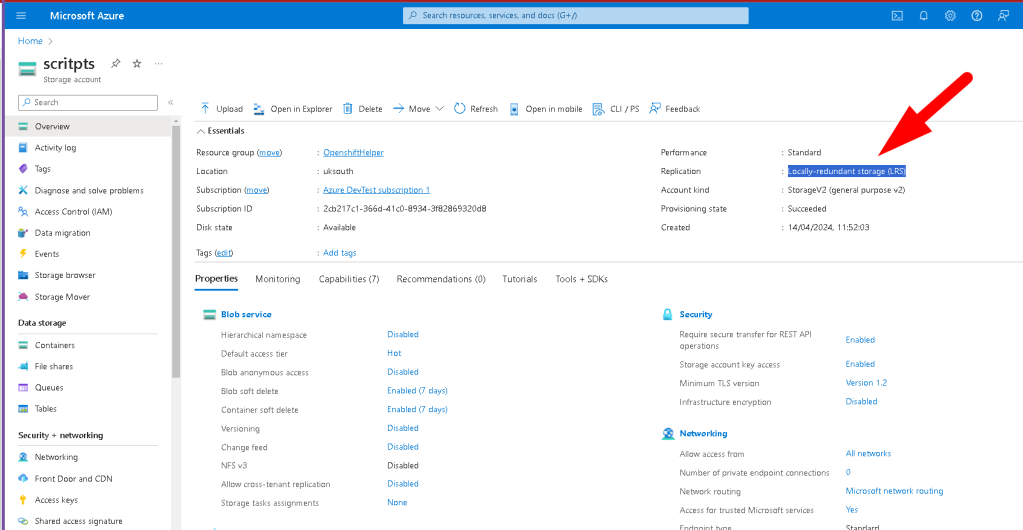The image size is (1023, 530).
Task: Click the Tags edit link
Action: (224, 253)
